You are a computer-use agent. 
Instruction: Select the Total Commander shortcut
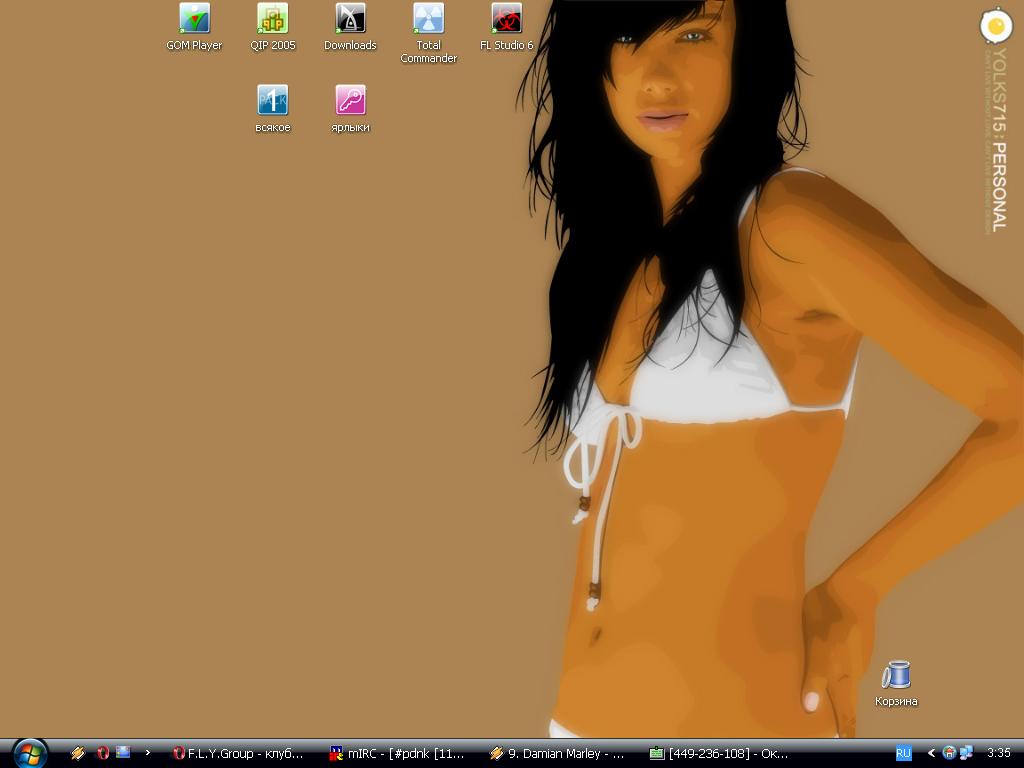(x=428, y=33)
